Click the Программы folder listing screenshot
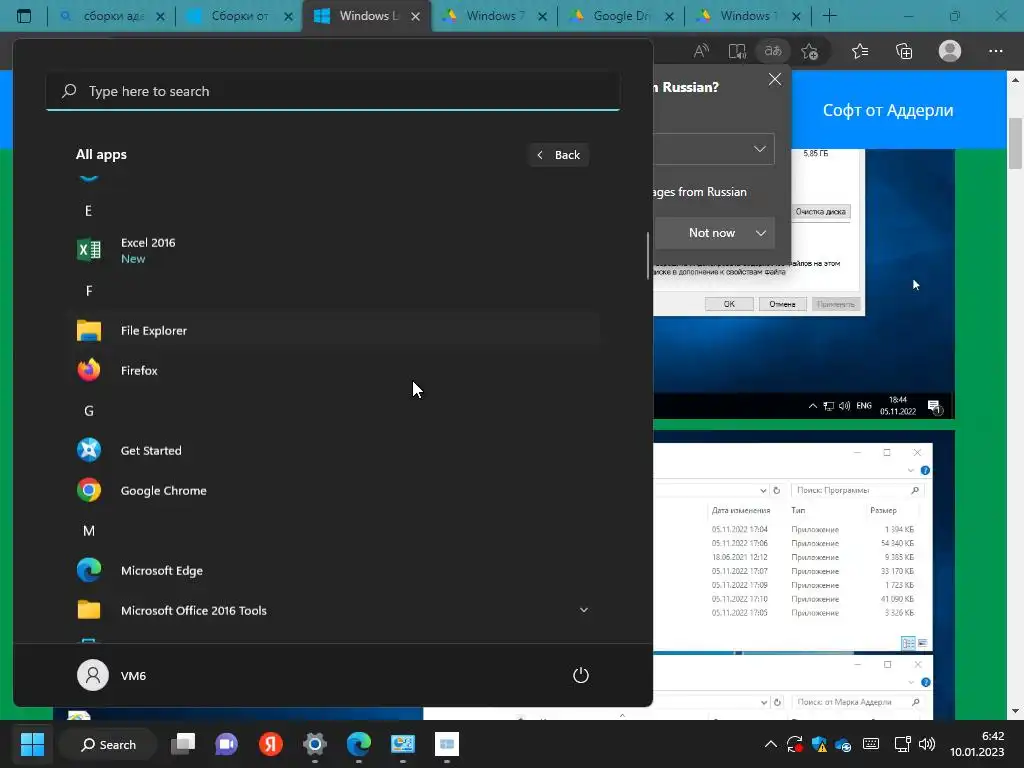This screenshot has height=768, width=1024. [793, 547]
